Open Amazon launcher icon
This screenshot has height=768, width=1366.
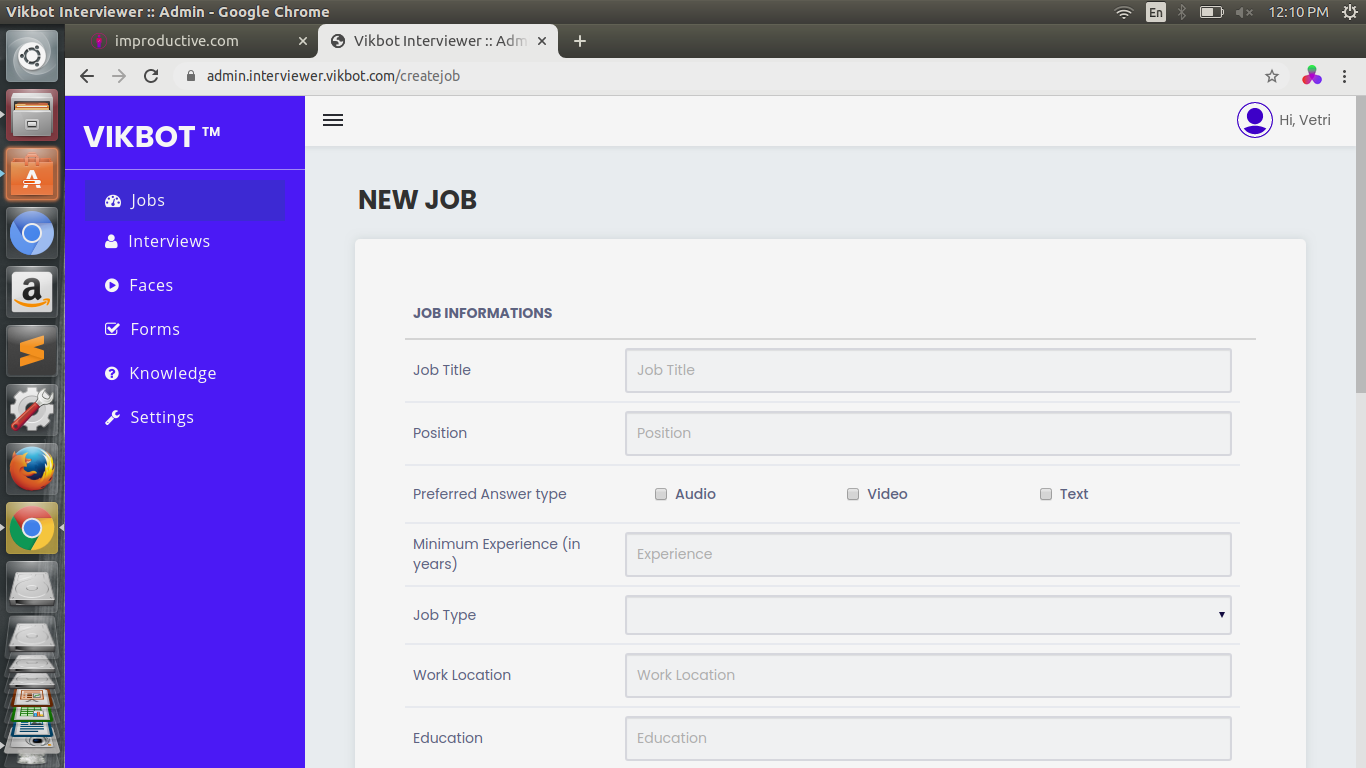click(x=32, y=293)
